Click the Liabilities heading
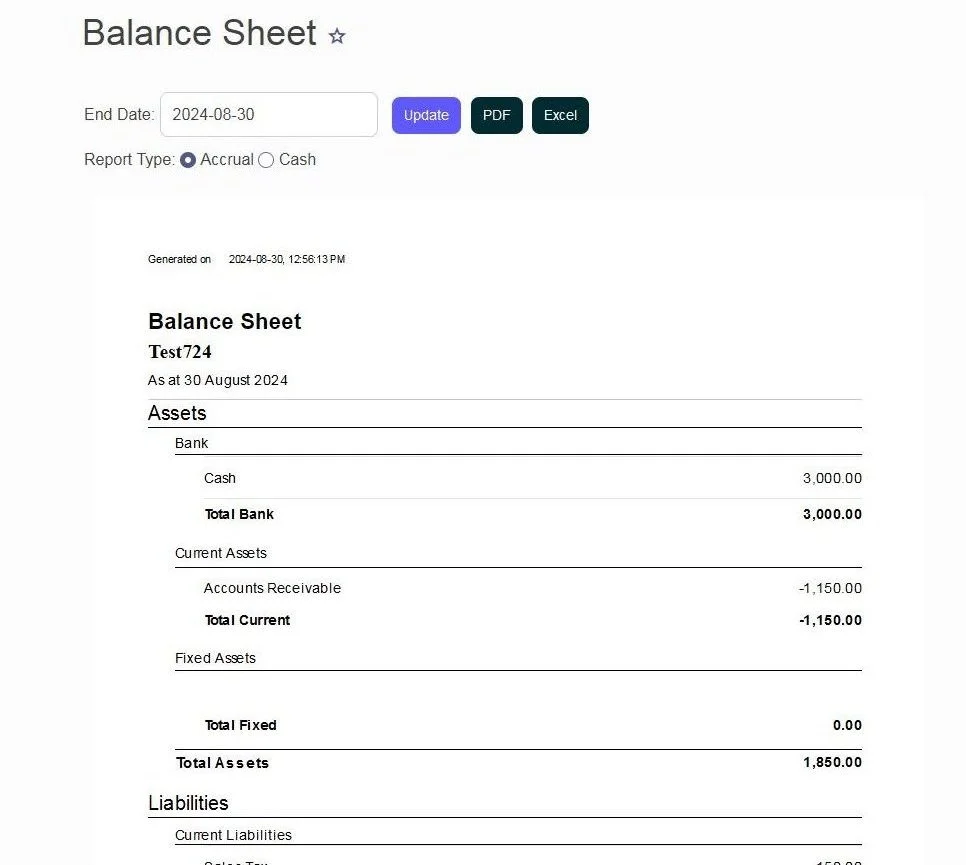The image size is (966, 865). 188,803
